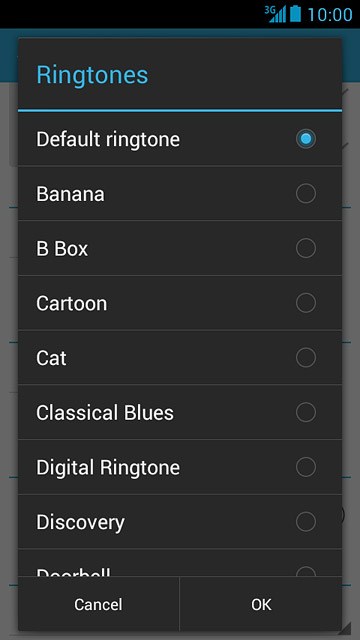
Task: Select the Cartoon radio button
Action: coord(306,303)
